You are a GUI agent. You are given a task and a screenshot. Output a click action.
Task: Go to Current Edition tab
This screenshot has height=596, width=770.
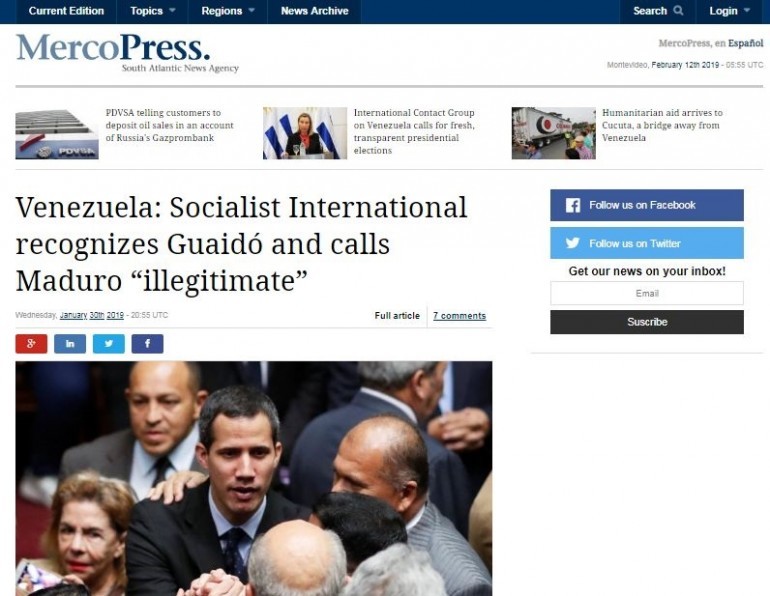66,11
